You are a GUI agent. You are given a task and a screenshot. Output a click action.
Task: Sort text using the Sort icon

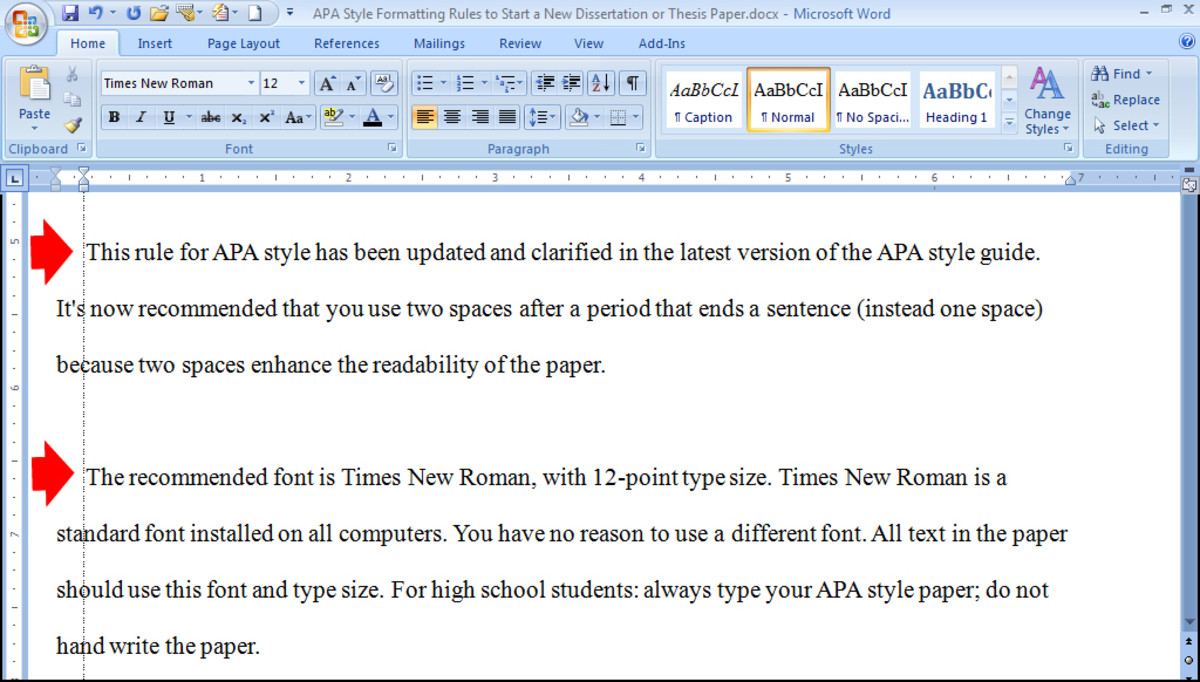[601, 83]
